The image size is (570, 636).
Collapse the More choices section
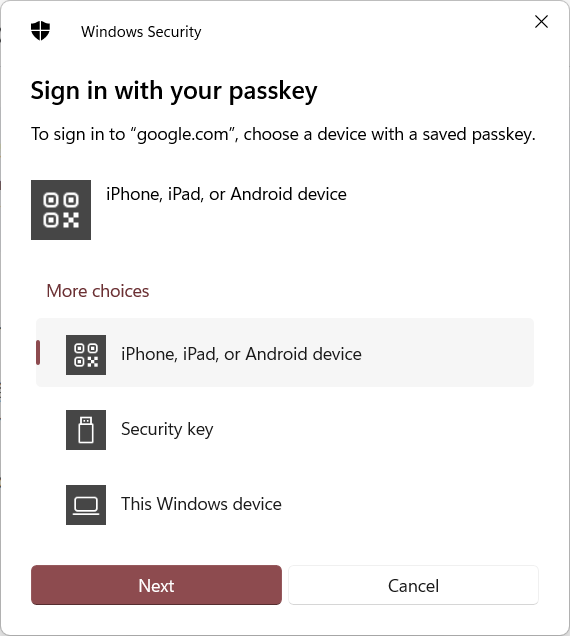(98, 291)
